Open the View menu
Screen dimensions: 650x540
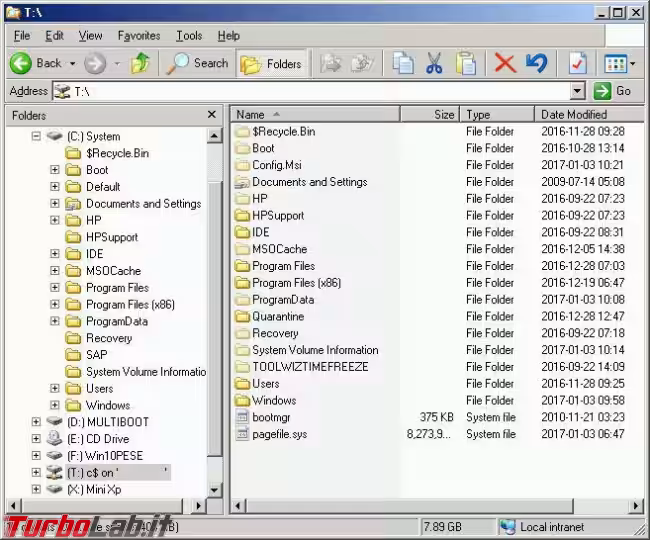point(90,36)
